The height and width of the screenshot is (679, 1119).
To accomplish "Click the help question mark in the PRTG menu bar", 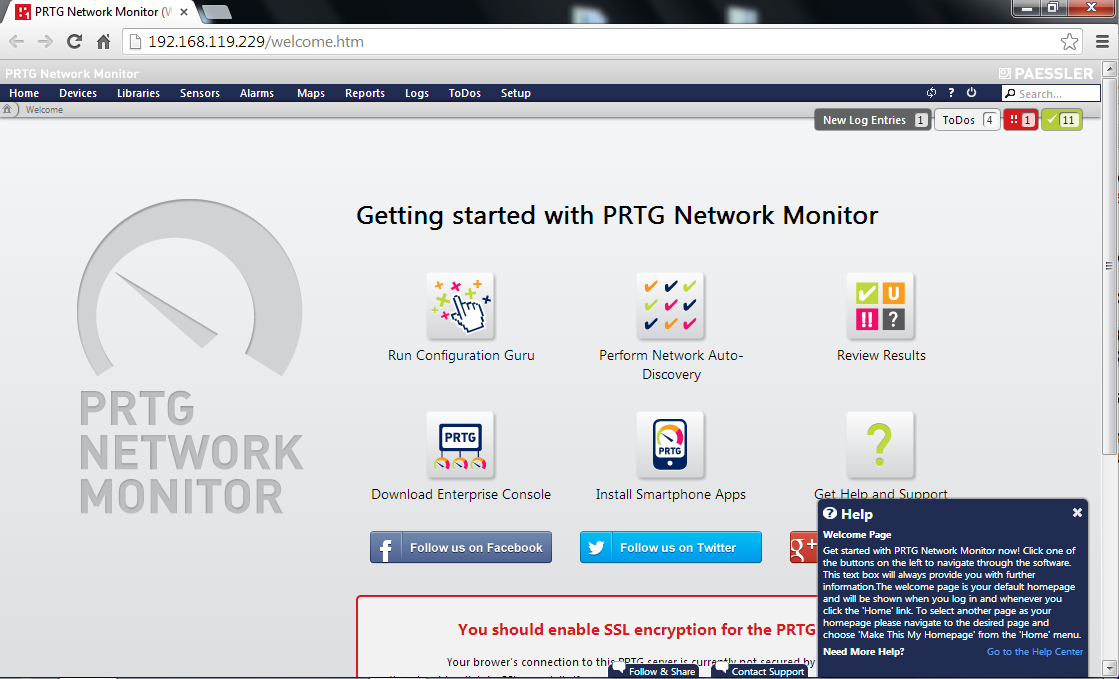I will 951,93.
